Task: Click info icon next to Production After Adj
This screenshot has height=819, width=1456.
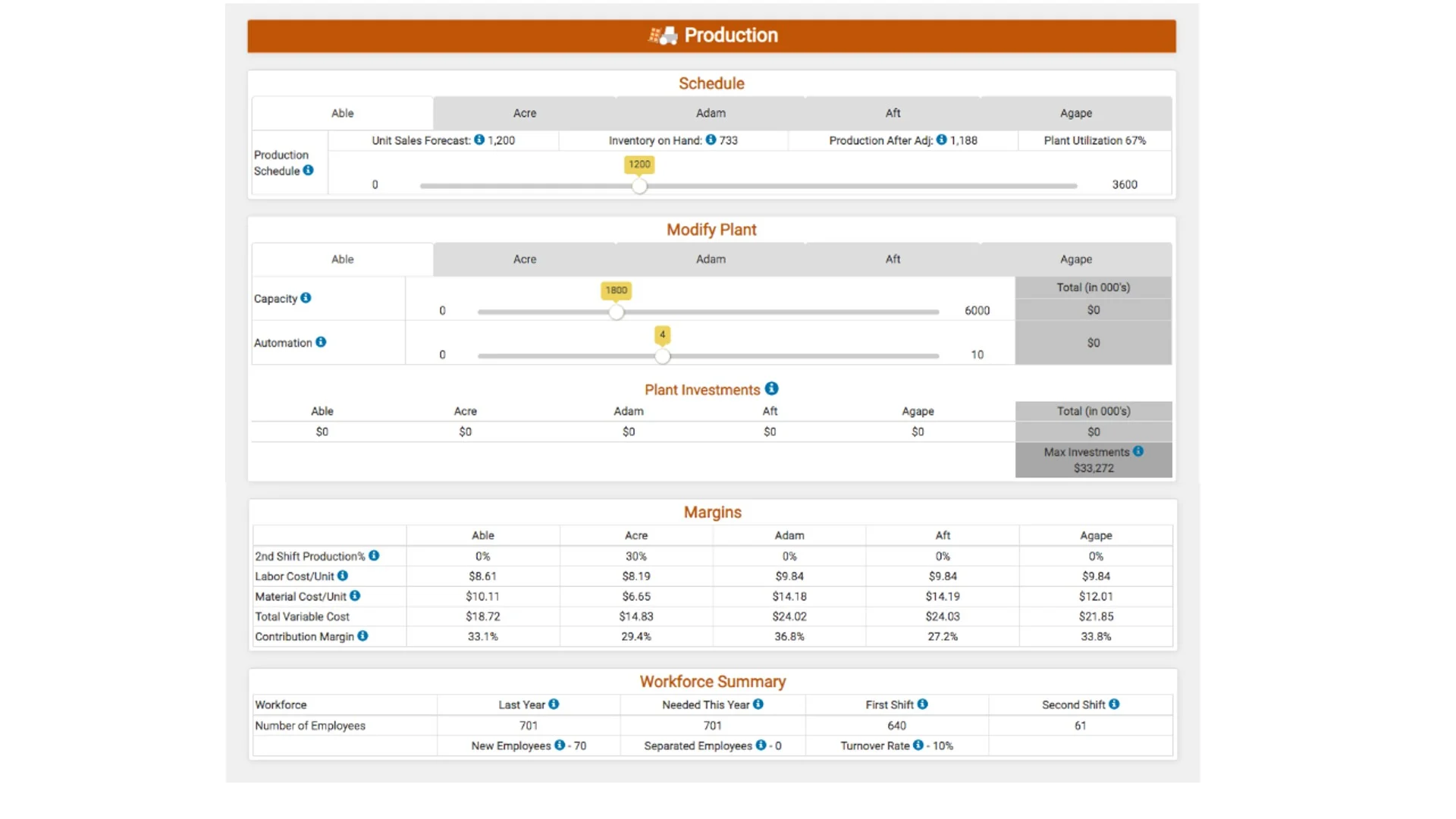Action: (941, 140)
